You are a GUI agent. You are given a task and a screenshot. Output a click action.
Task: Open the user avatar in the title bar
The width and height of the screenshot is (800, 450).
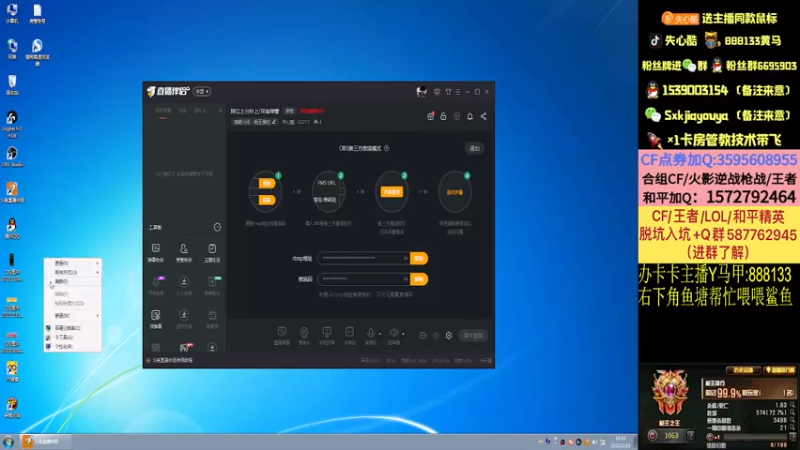(421, 92)
